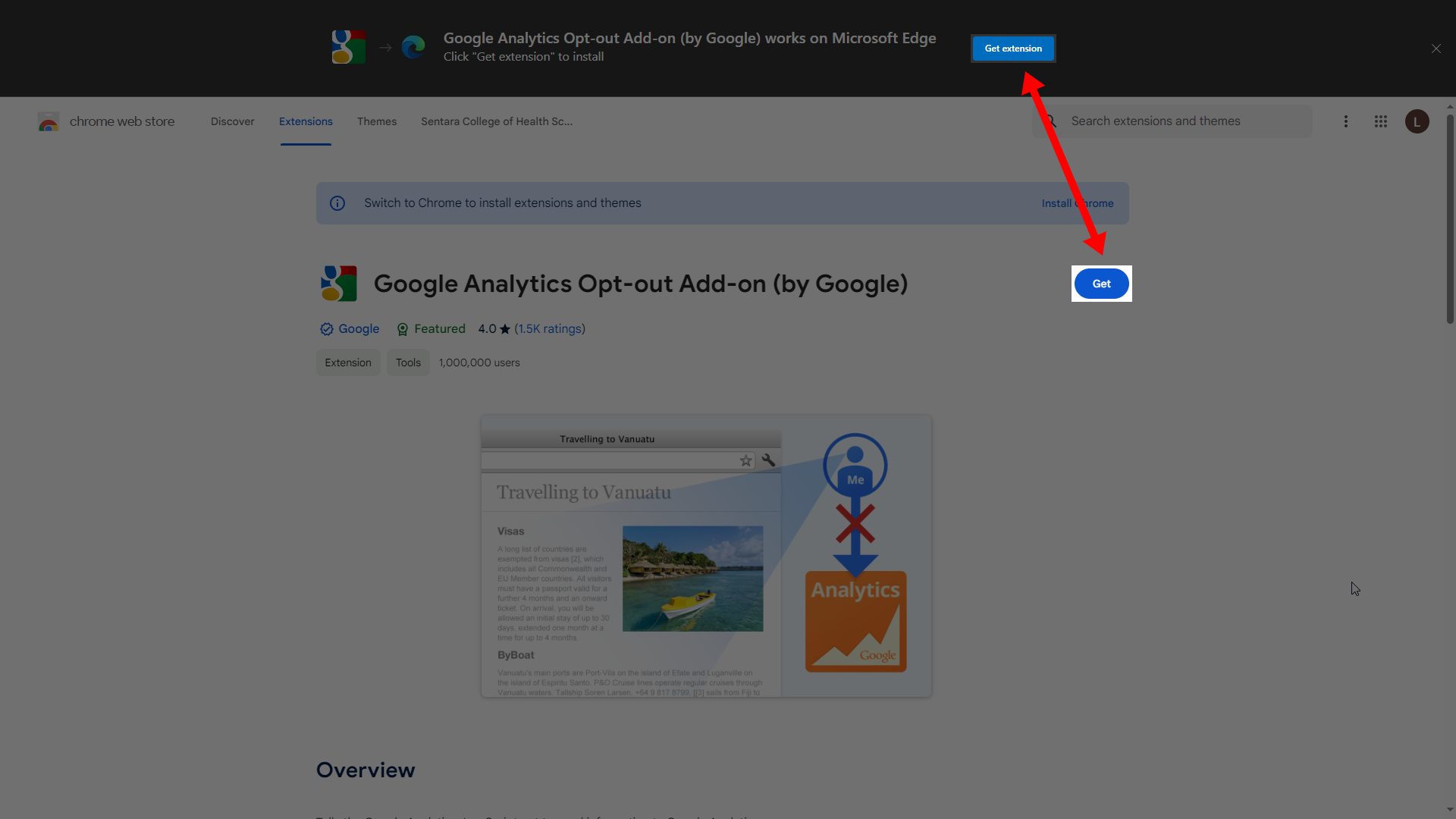This screenshot has width=1456, height=819.
Task: Click the Click "Get extension" to install text
Action: click(x=523, y=57)
